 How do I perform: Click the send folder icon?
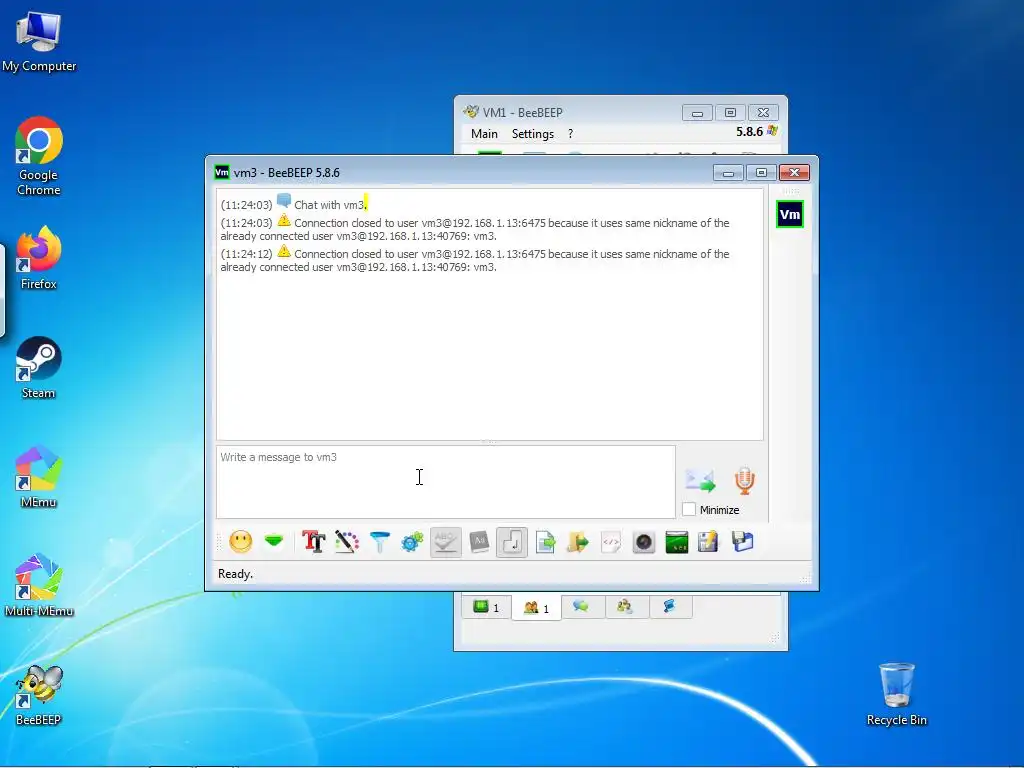tap(578, 542)
